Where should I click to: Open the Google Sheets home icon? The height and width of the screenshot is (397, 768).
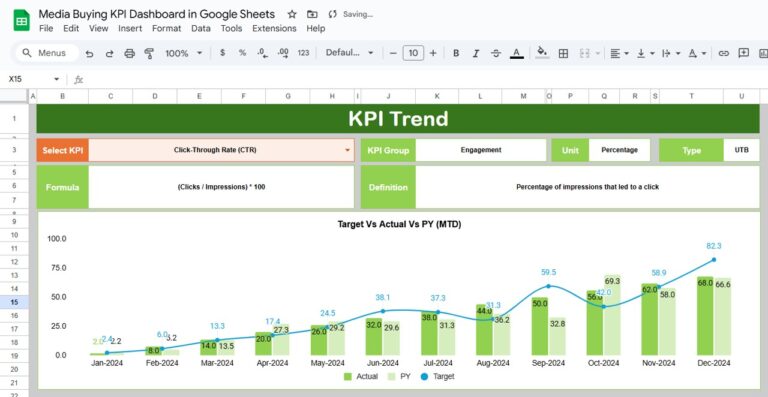(22, 21)
